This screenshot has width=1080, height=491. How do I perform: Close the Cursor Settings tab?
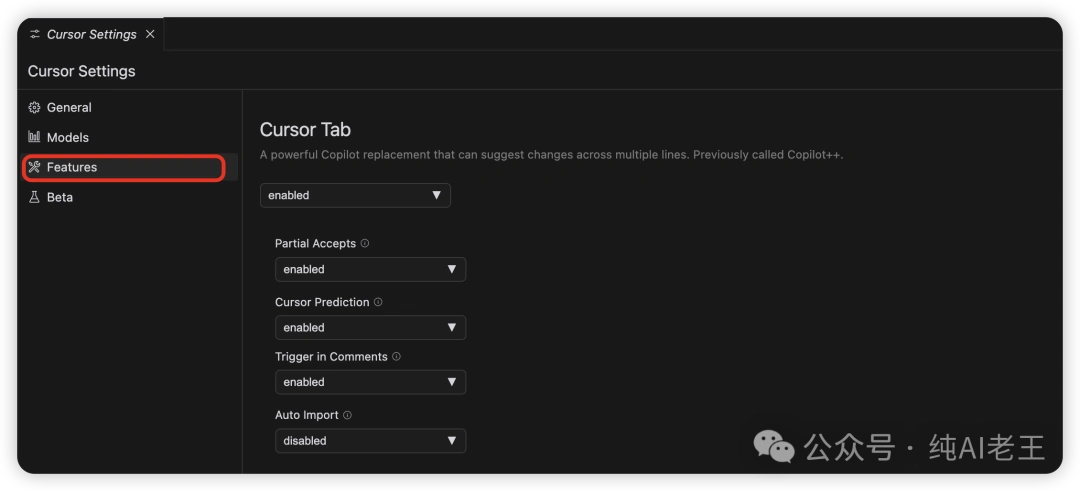click(150, 34)
